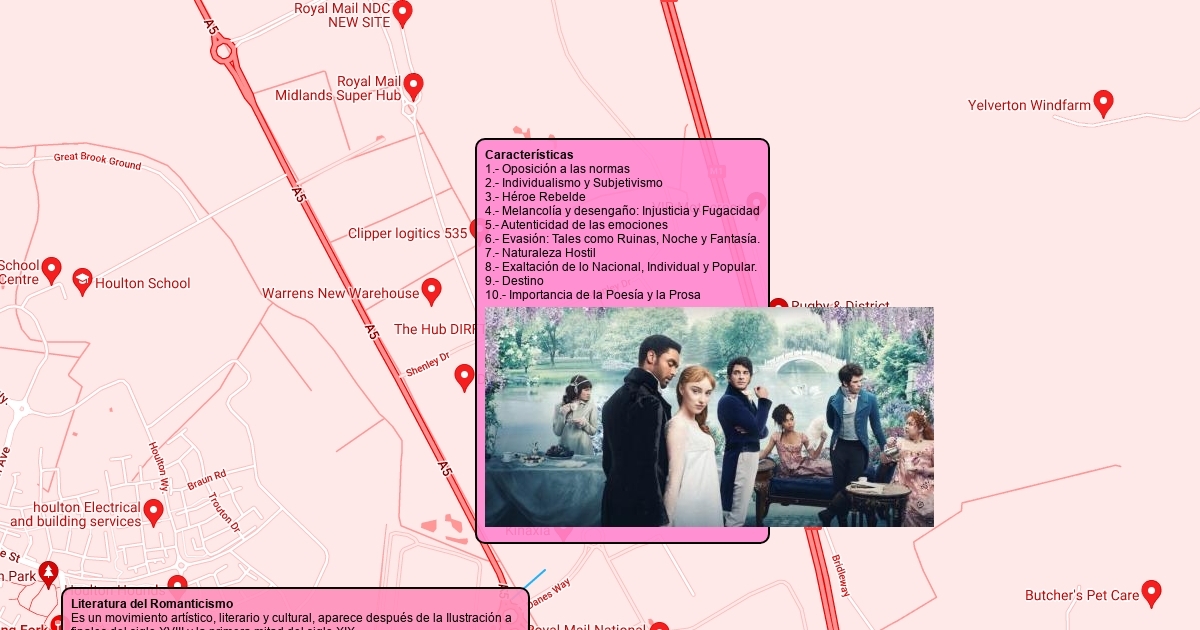Open the Butcher's Pet Care map marker
1200x630 pixels.
[1151, 593]
